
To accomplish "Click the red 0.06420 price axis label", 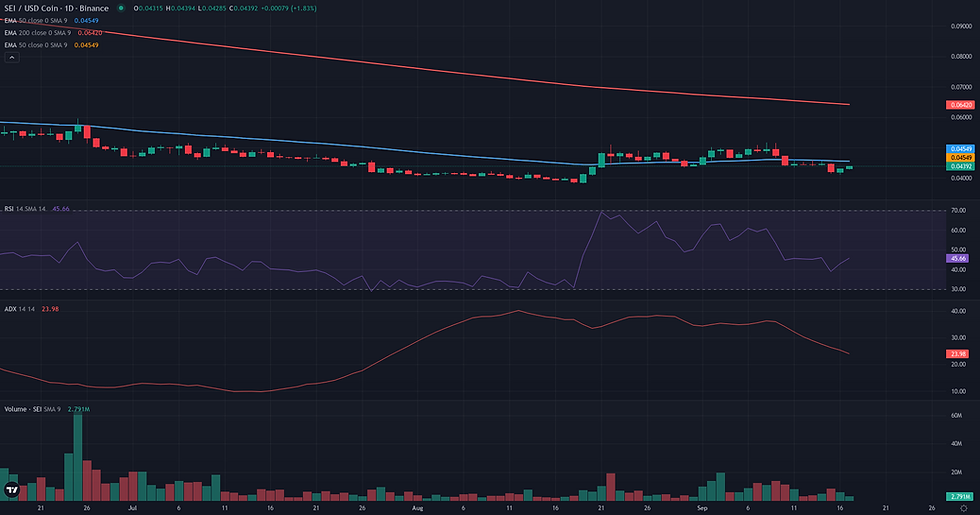I will (x=961, y=105).
